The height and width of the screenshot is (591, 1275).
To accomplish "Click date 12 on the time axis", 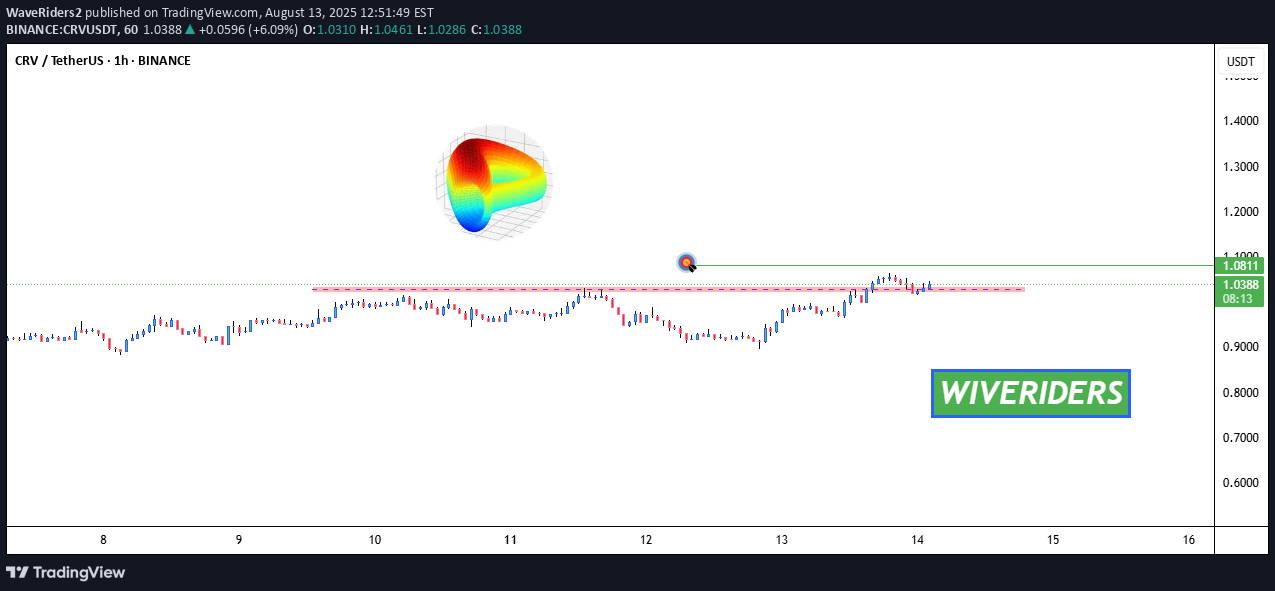I will [646, 540].
